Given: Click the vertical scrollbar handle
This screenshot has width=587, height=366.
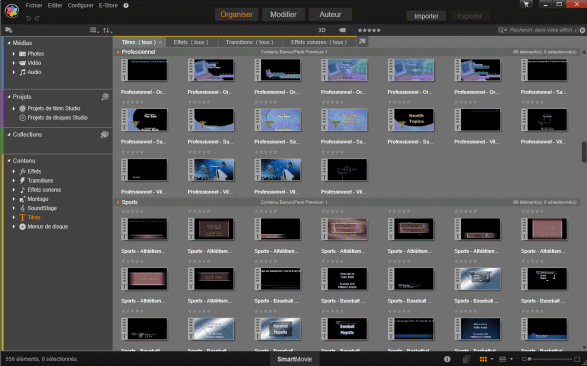Looking at the screenshot, I should click(584, 152).
